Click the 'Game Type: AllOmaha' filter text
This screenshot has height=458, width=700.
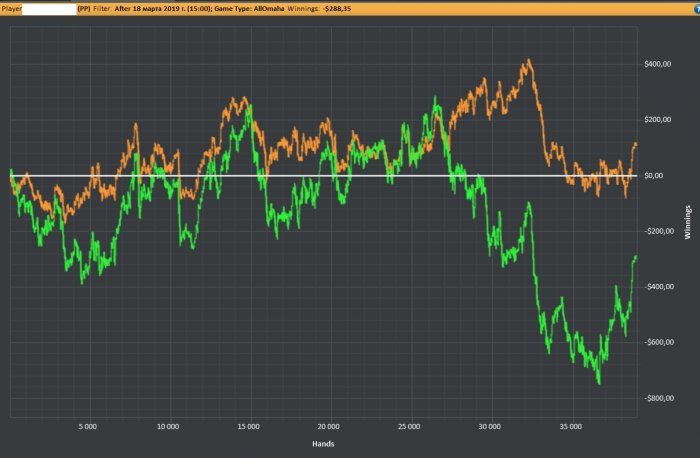coord(249,8)
